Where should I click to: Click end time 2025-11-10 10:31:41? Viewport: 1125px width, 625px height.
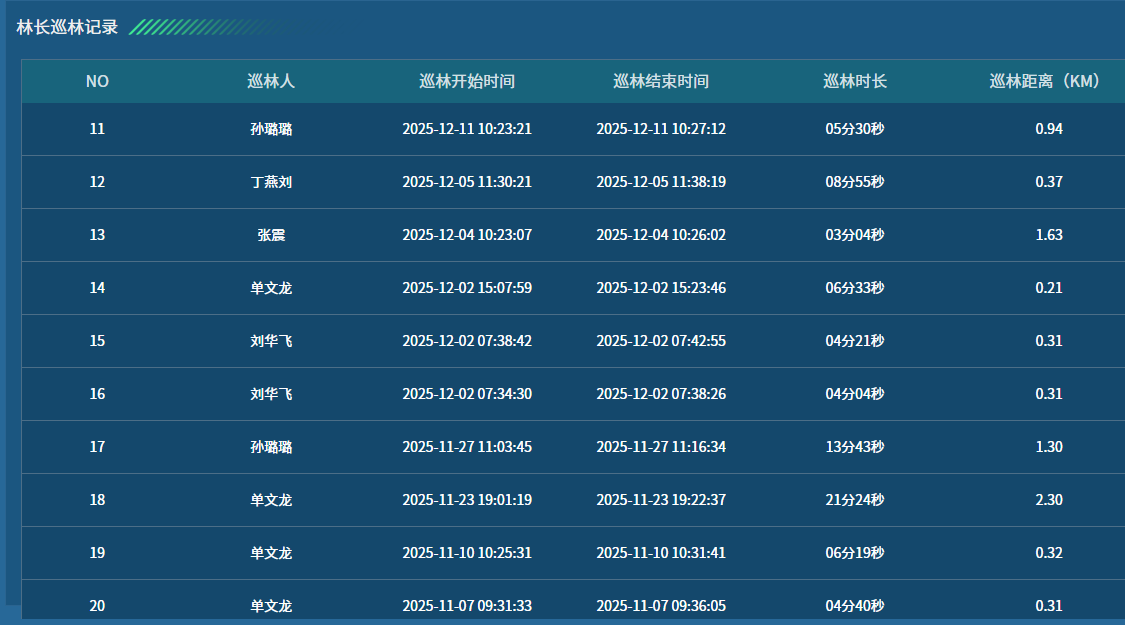tap(661, 553)
